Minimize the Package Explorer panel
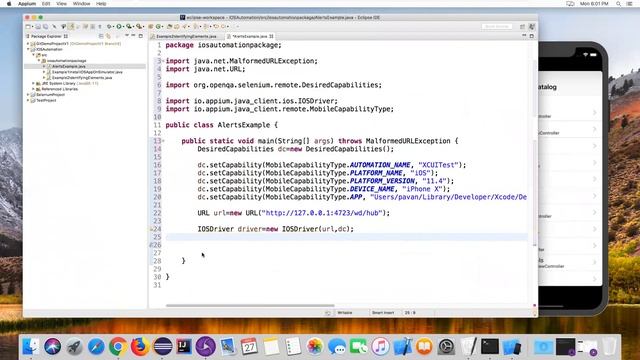This screenshot has height=360, width=640. 133,36
